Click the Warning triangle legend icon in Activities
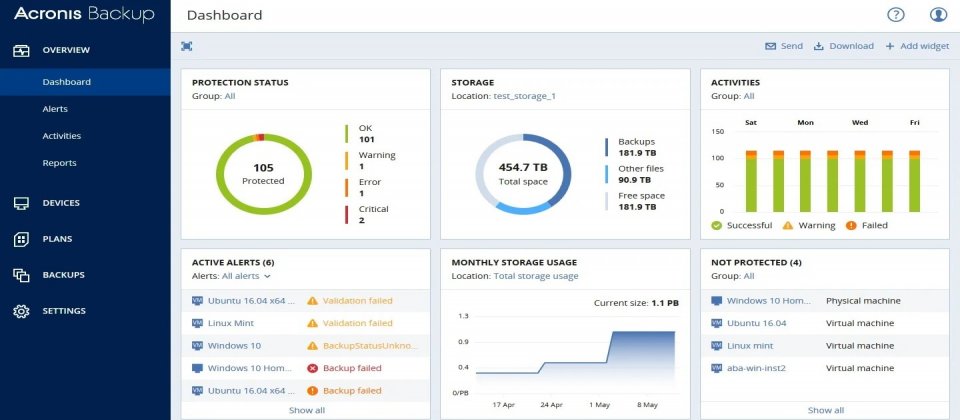Viewport: 960px width, 420px height. pyautogui.click(x=788, y=225)
